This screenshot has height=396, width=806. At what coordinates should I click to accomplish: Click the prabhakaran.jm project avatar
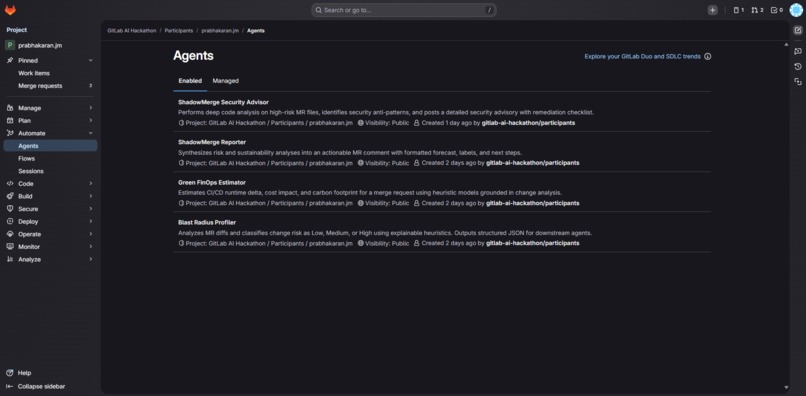click(x=10, y=45)
